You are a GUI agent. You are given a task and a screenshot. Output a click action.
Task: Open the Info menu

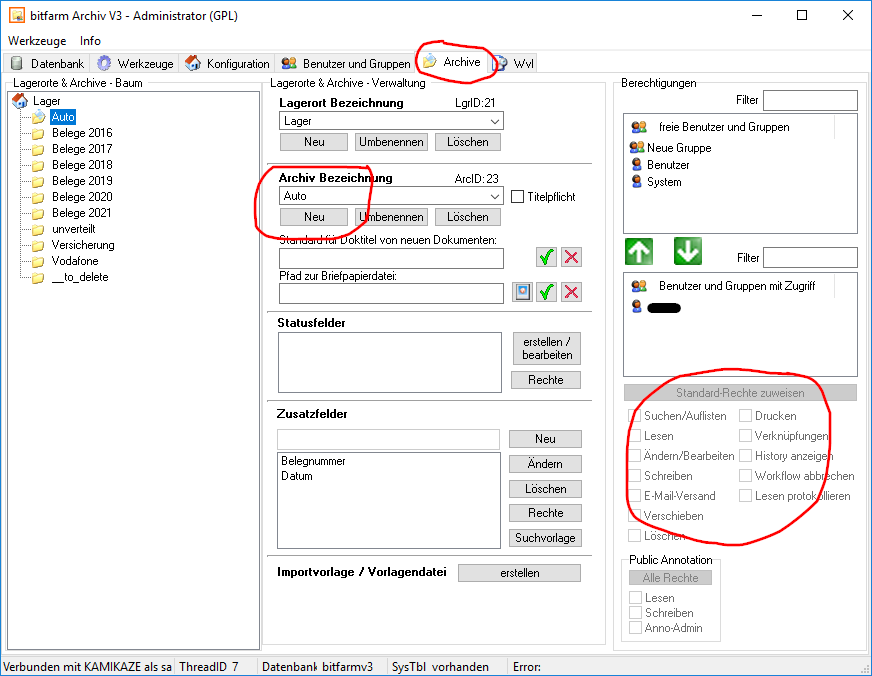tap(90, 41)
